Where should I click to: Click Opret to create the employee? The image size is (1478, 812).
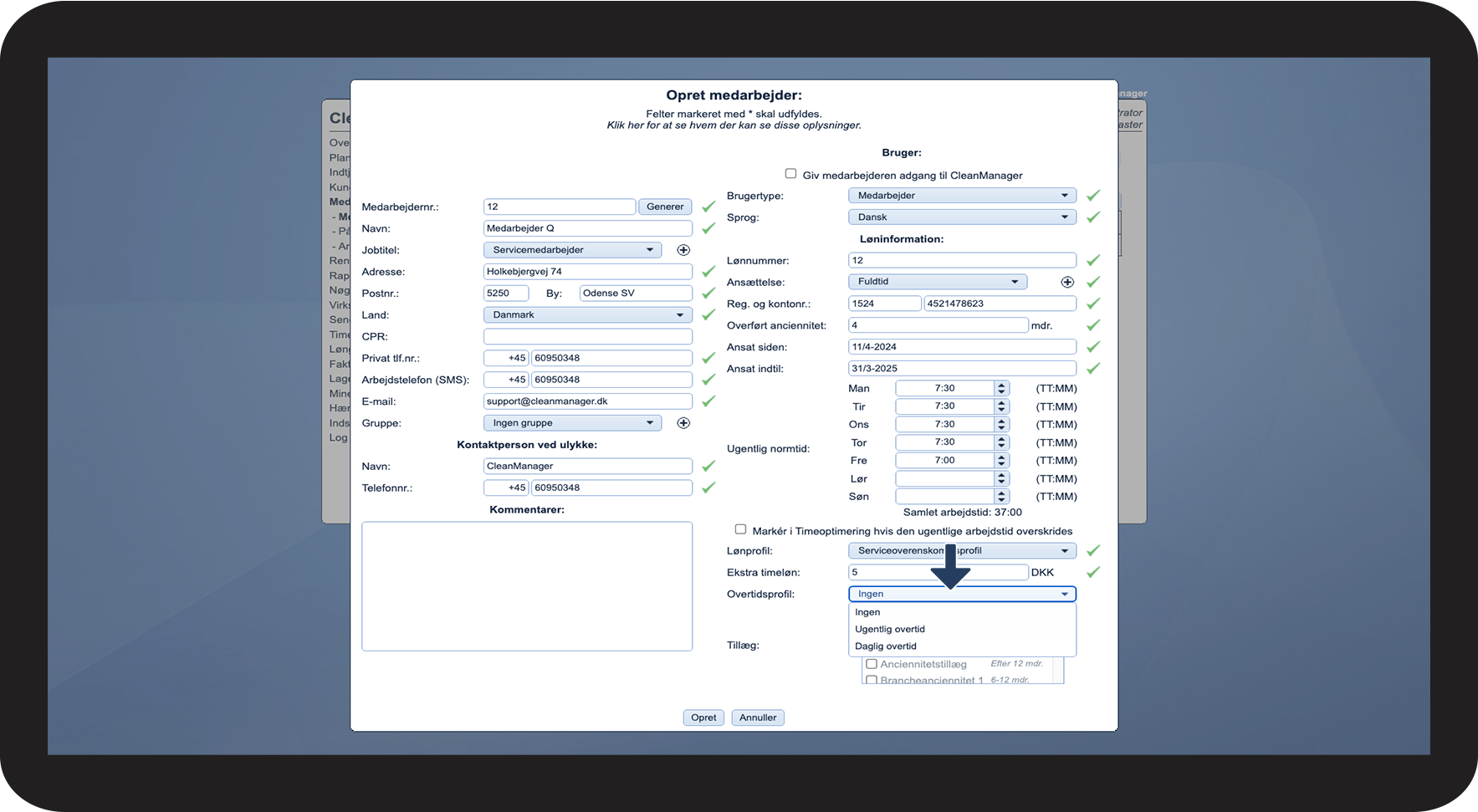(x=703, y=718)
